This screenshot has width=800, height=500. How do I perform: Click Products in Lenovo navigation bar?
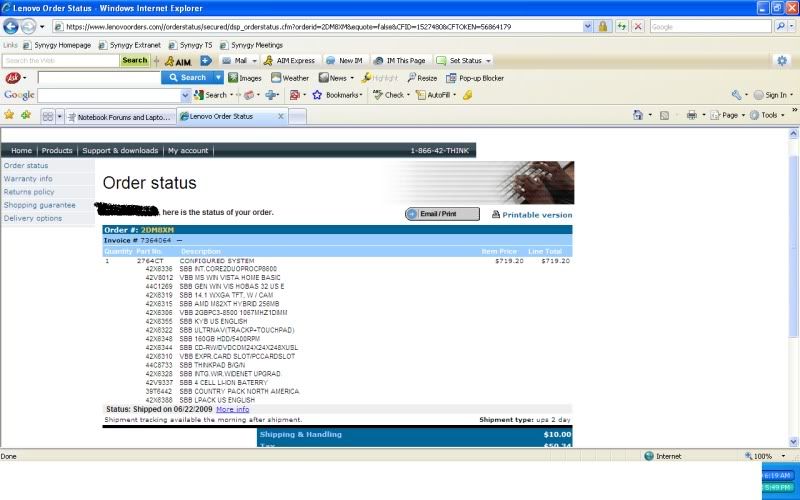(57, 151)
